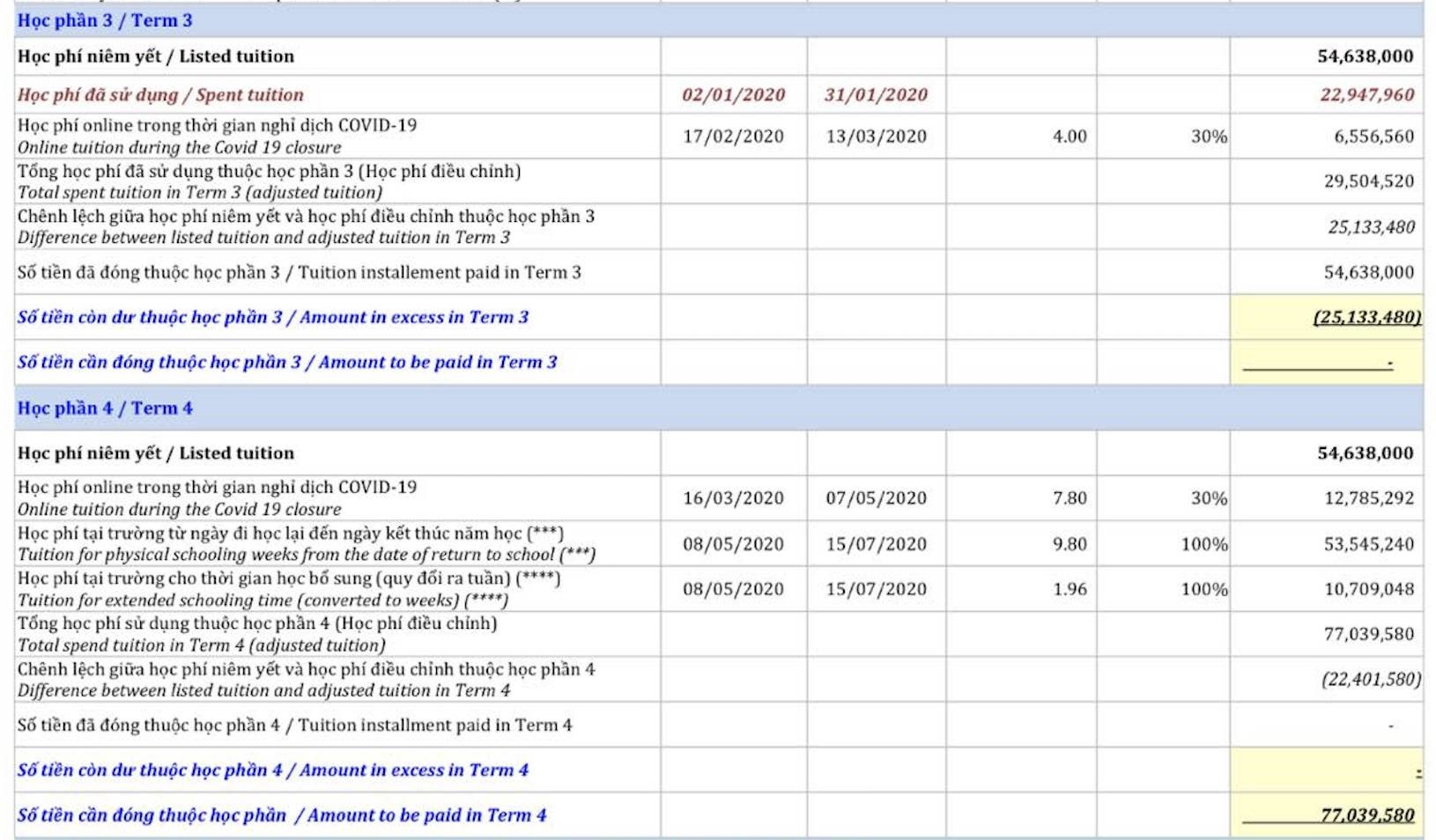Click the Term 4 difference (22,401,580) cell
The image size is (1436, 840).
click(x=1370, y=679)
